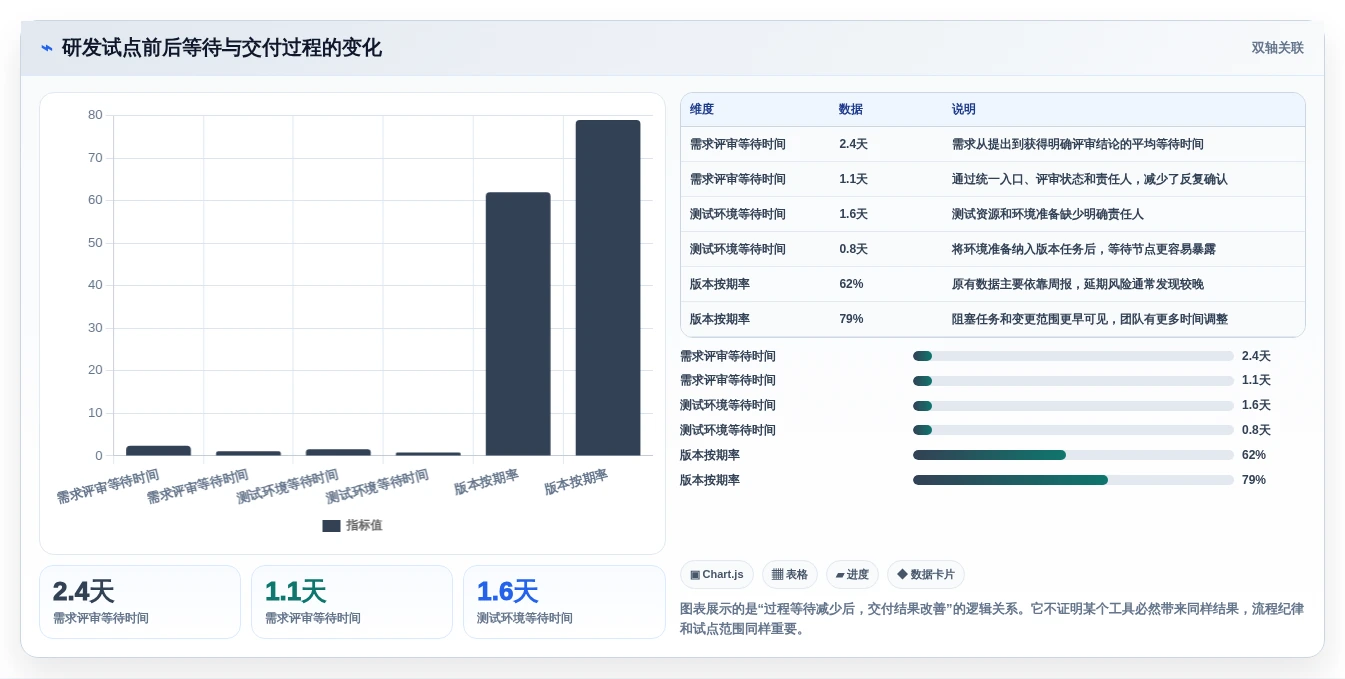The height and width of the screenshot is (679, 1345).
Task: Click y-axis label 50
Action: point(95,243)
